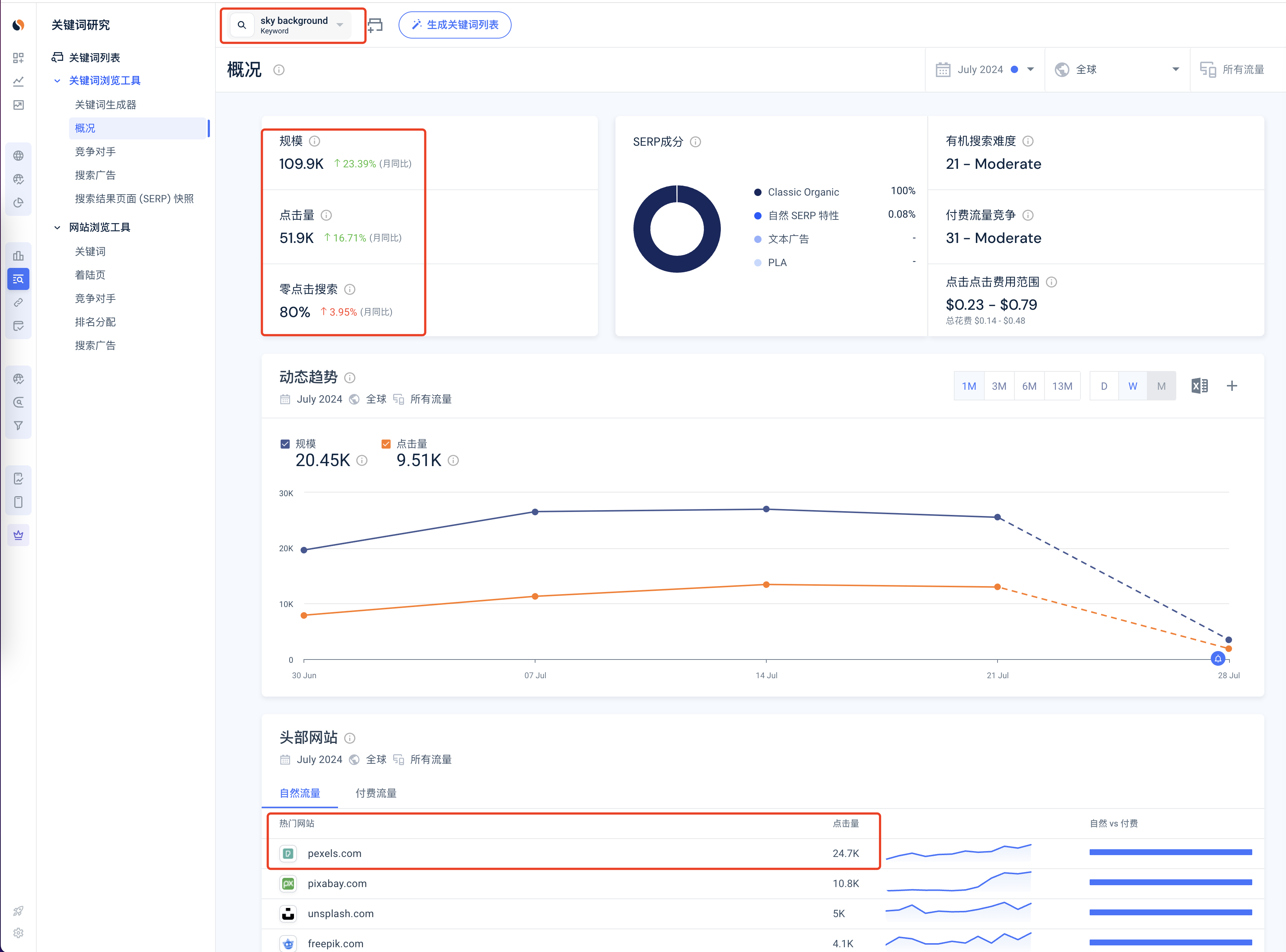Click the 生成关键词列表 button
Viewport: 1286px width, 952px height.
point(455,25)
